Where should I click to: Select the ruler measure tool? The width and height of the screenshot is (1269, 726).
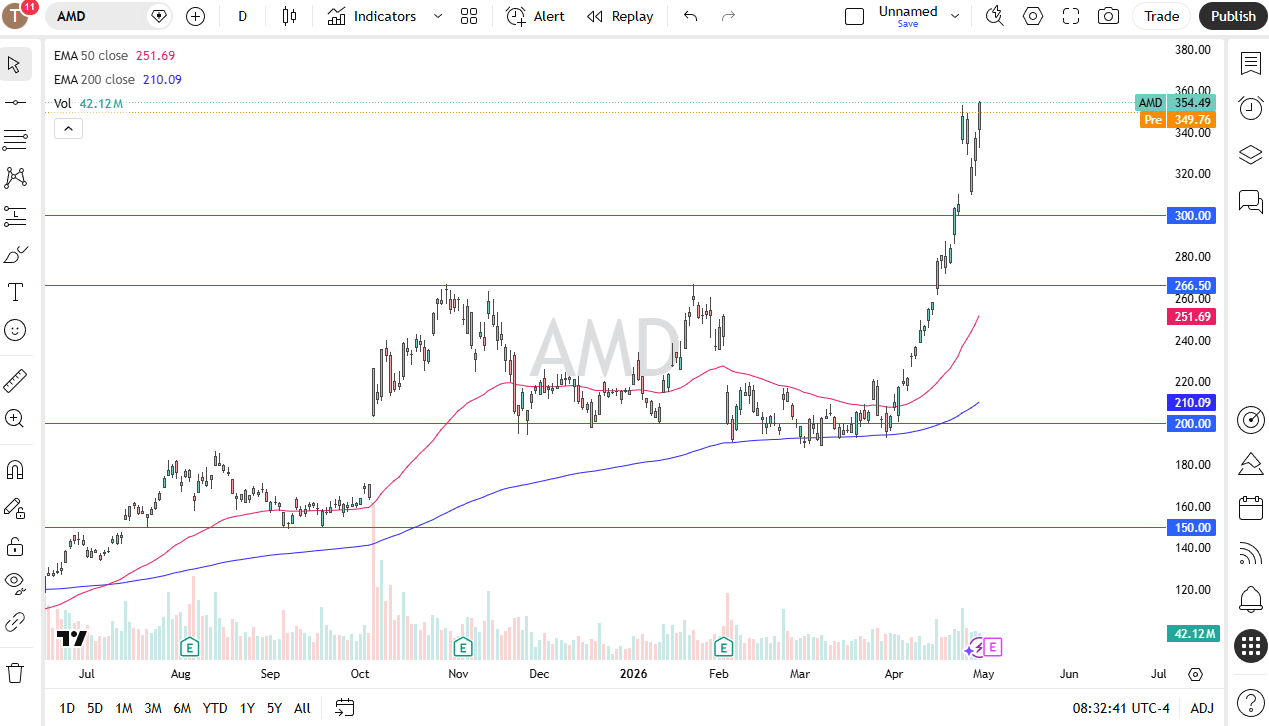[x=15, y=380]
